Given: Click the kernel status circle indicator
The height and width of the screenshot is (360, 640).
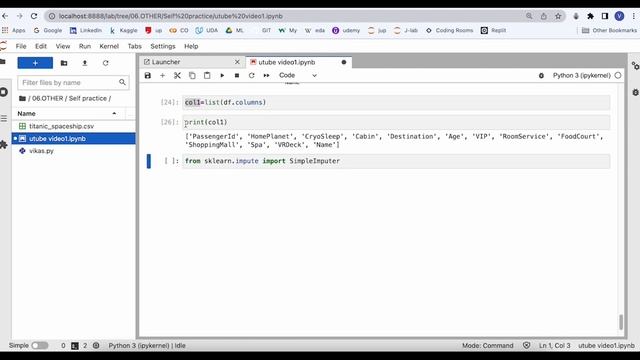Looking at the screenshot, I should [618, 76].
